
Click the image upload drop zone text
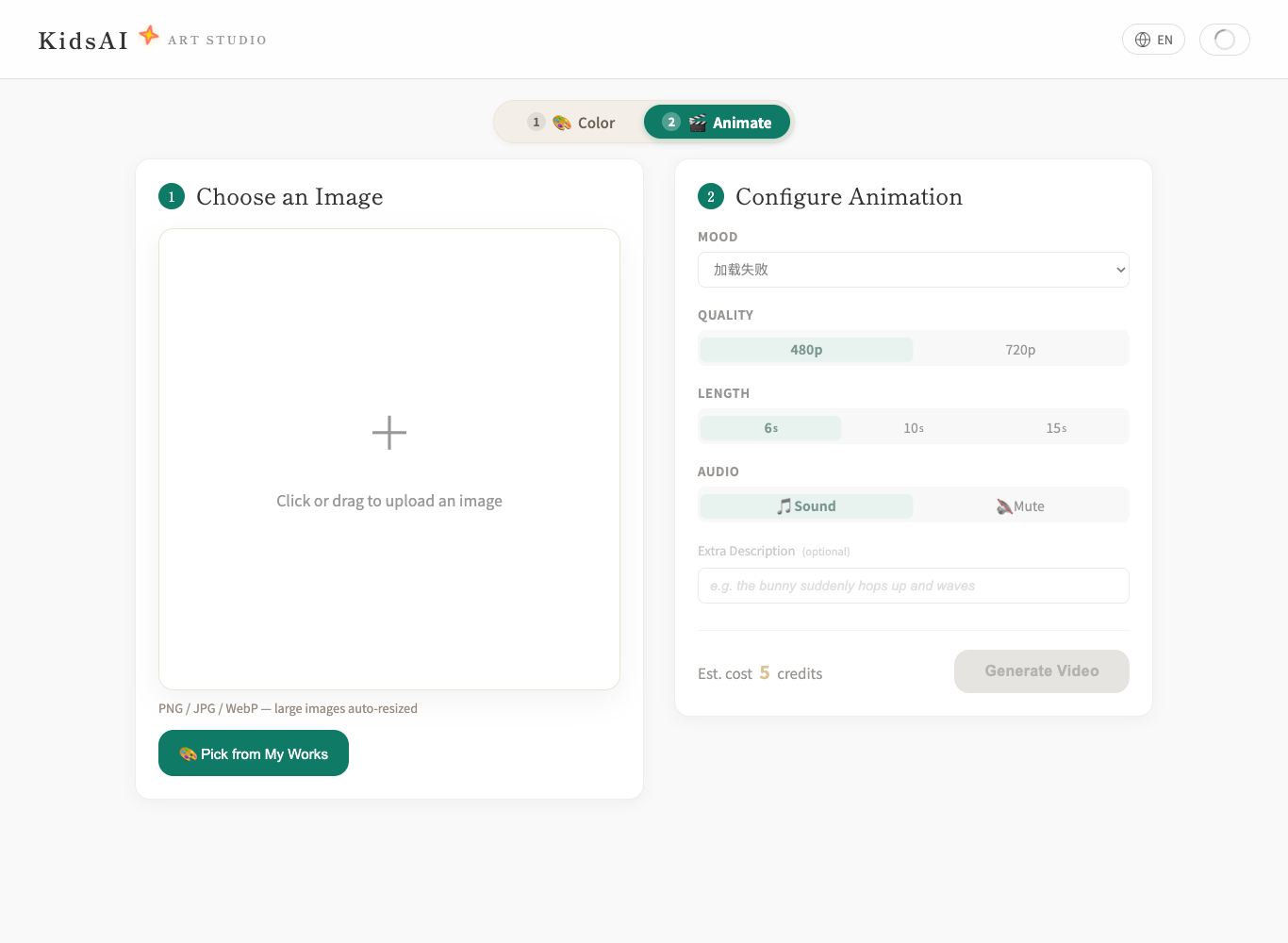point(389,501)
